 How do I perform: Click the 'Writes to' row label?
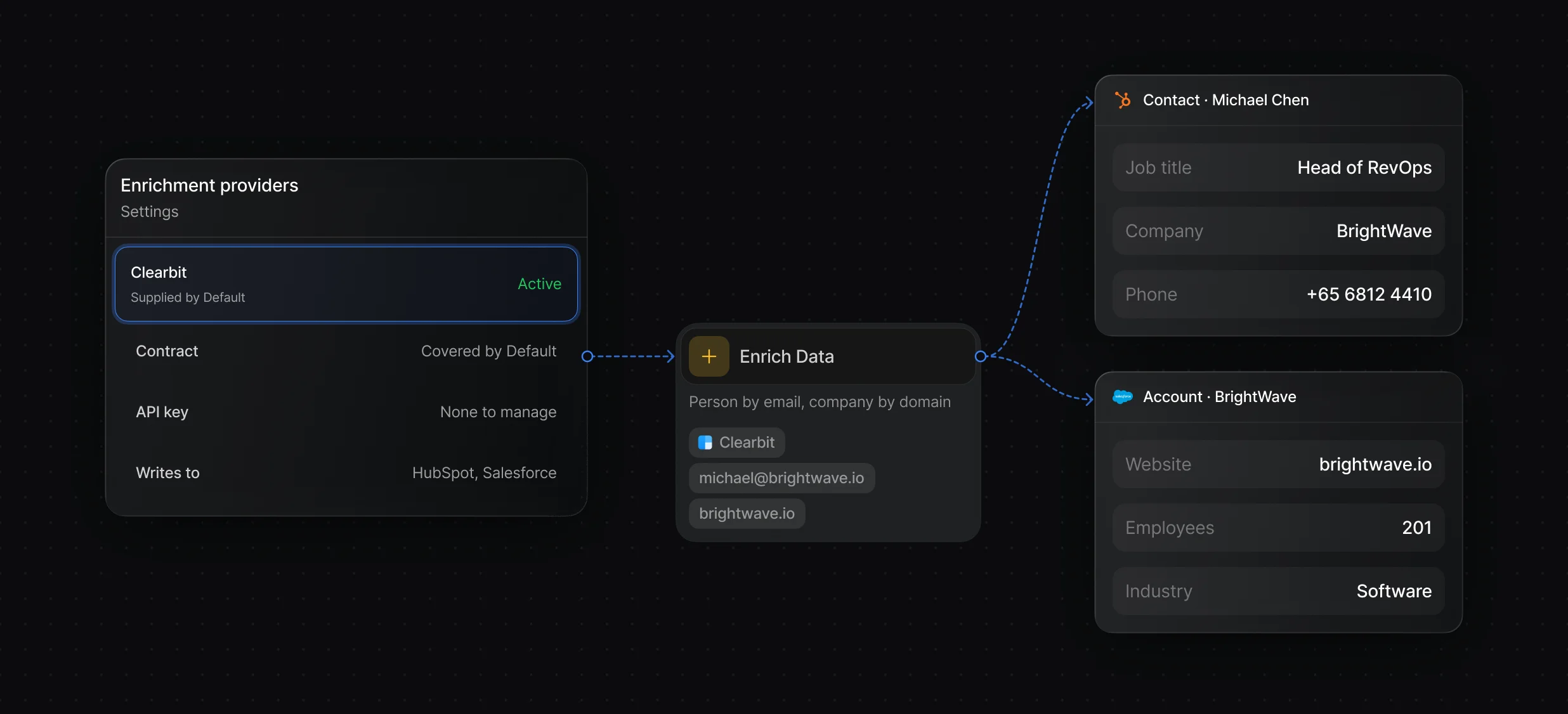[167, 473]
